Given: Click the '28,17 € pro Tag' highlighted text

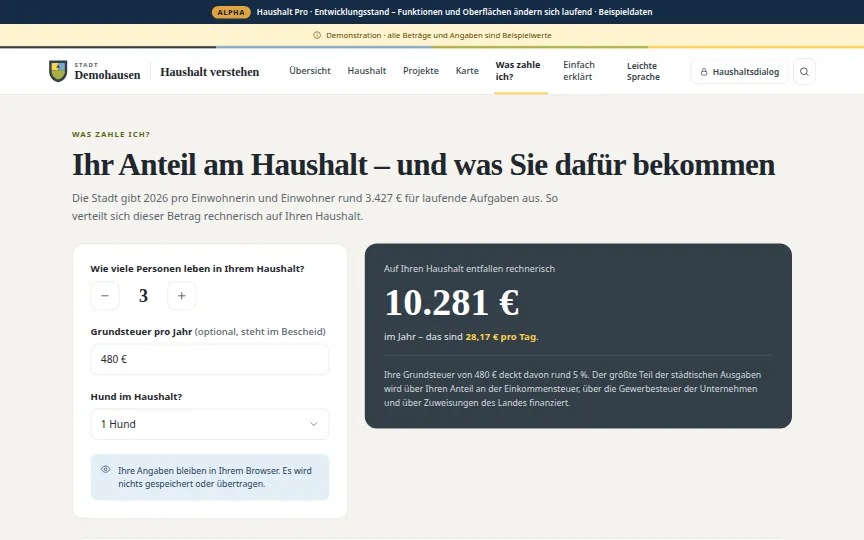Looking at the screenshot, I should (x=501, y=337).
